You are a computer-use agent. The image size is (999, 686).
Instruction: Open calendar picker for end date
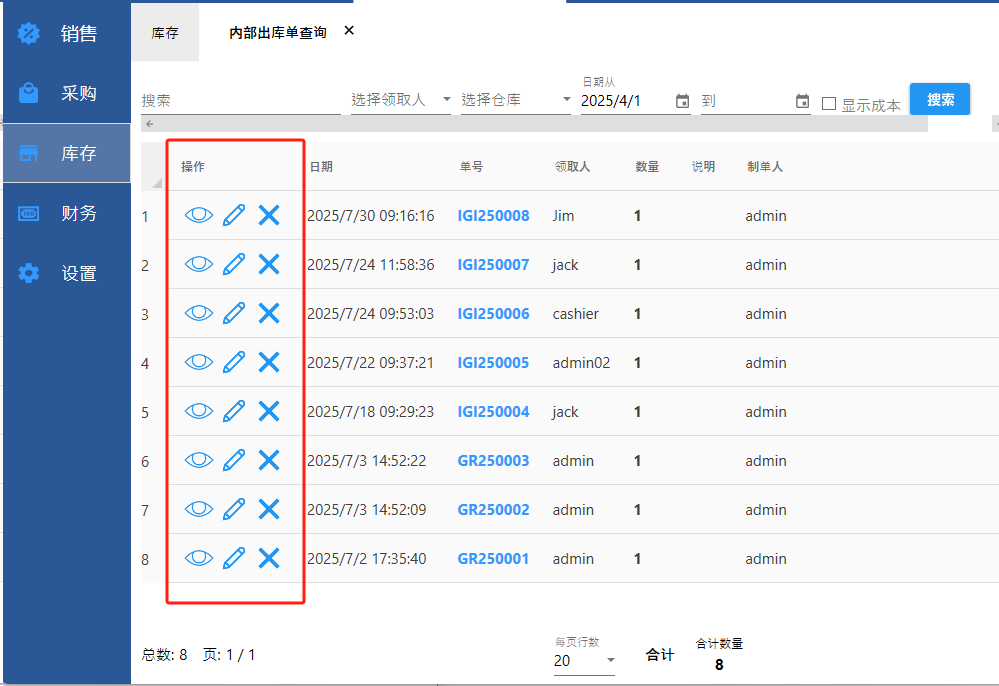802,101
